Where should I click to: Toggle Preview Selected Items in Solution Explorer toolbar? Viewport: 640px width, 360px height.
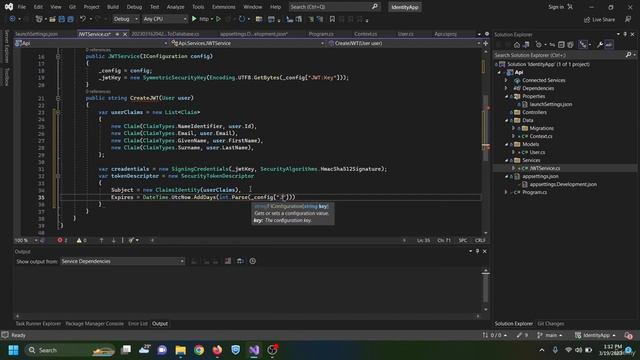click(608, 44)
